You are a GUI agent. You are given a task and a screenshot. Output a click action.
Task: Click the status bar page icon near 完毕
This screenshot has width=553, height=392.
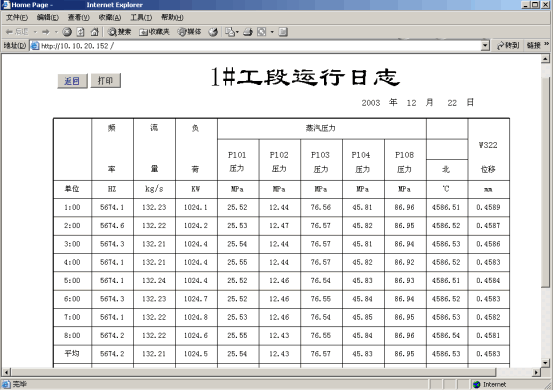(x=6, y=384)
